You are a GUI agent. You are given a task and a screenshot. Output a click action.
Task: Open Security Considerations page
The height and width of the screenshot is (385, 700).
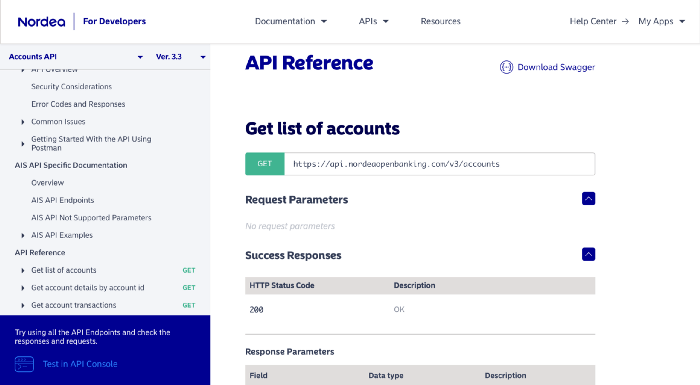(x=71, y=86)
